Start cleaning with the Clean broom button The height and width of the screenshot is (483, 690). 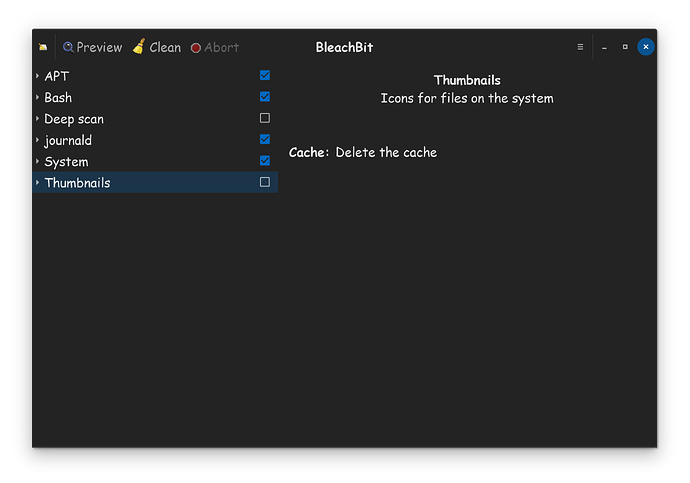157,47
